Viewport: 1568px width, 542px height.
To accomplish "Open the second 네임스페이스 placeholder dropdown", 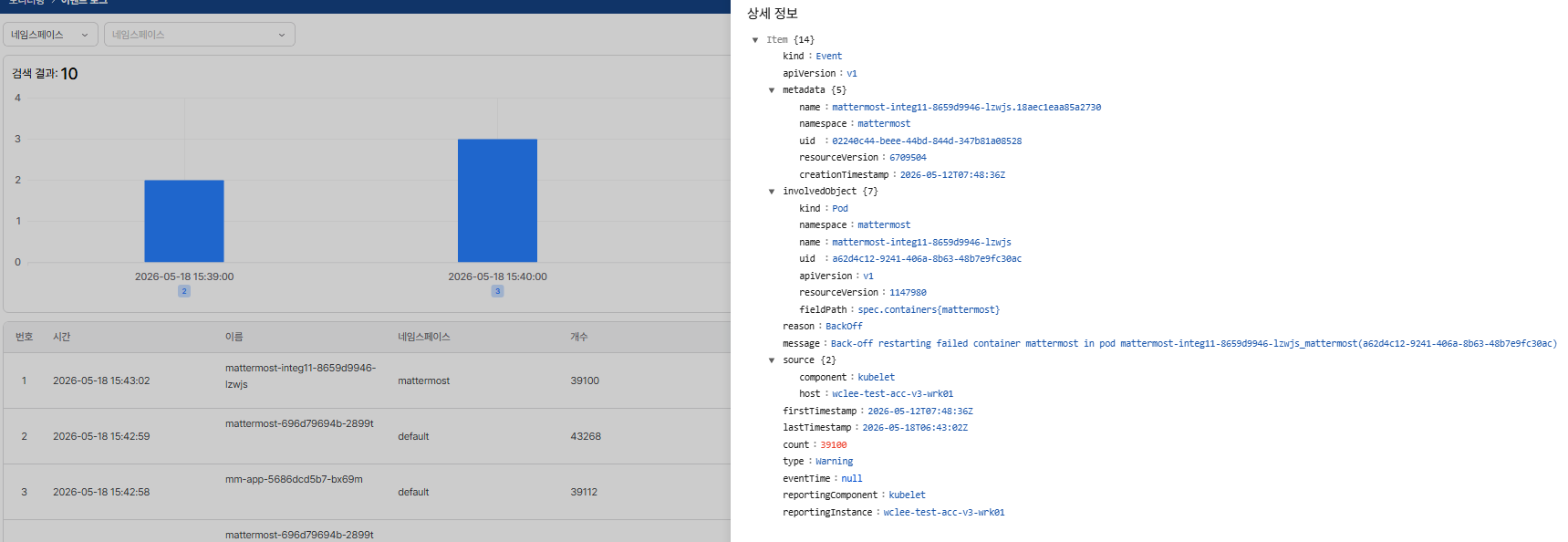I will coord(200,35).
